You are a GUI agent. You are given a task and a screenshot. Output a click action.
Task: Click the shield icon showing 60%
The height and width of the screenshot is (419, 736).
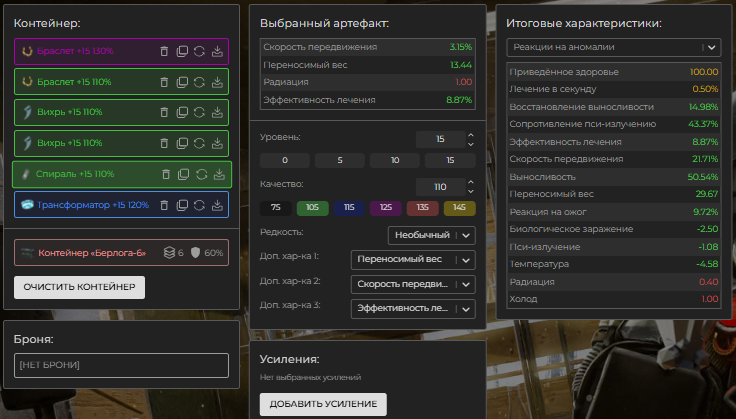pyautogui.click(x=195, y=252)
